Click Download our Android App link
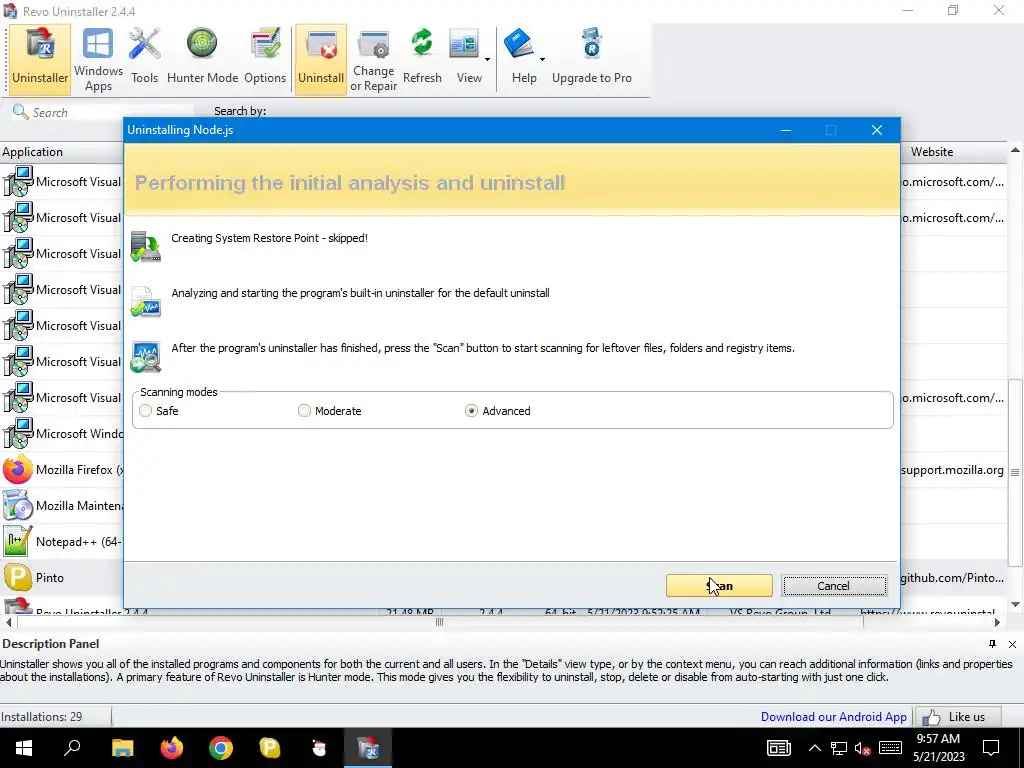 833,716
